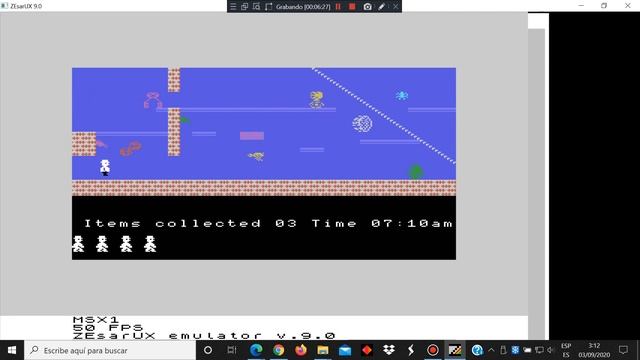Screen dimensions: 640x360
Task: Click the battery status tray icon
Action: 527,350
